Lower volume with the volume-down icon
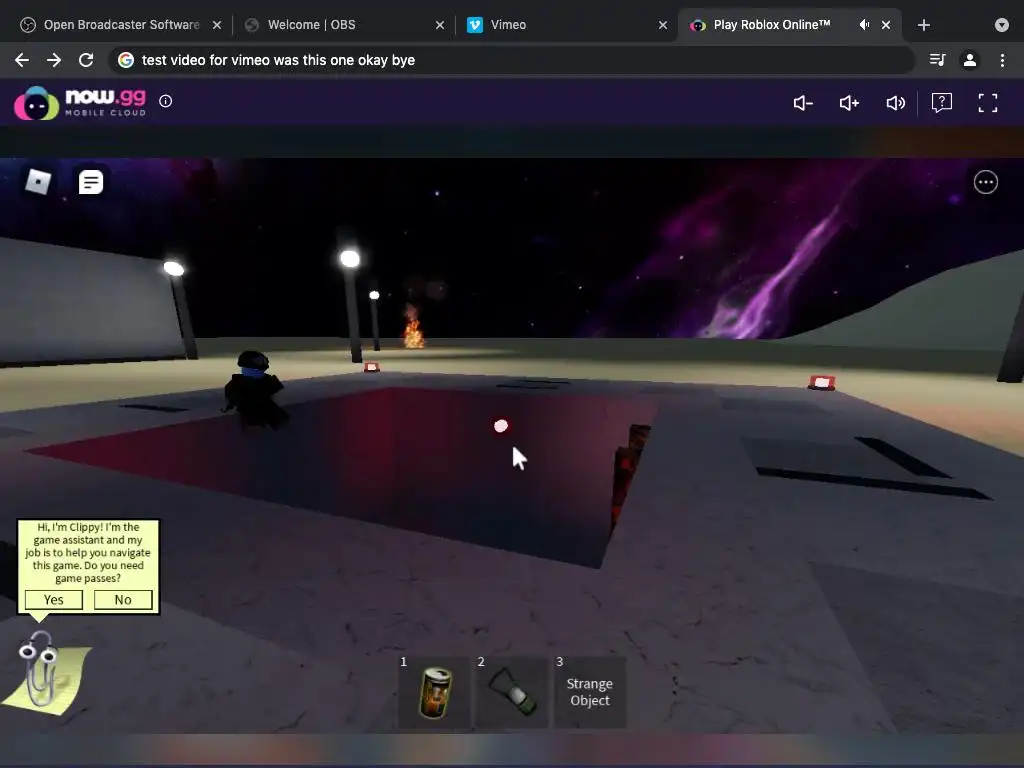 (x=803, y=103)
